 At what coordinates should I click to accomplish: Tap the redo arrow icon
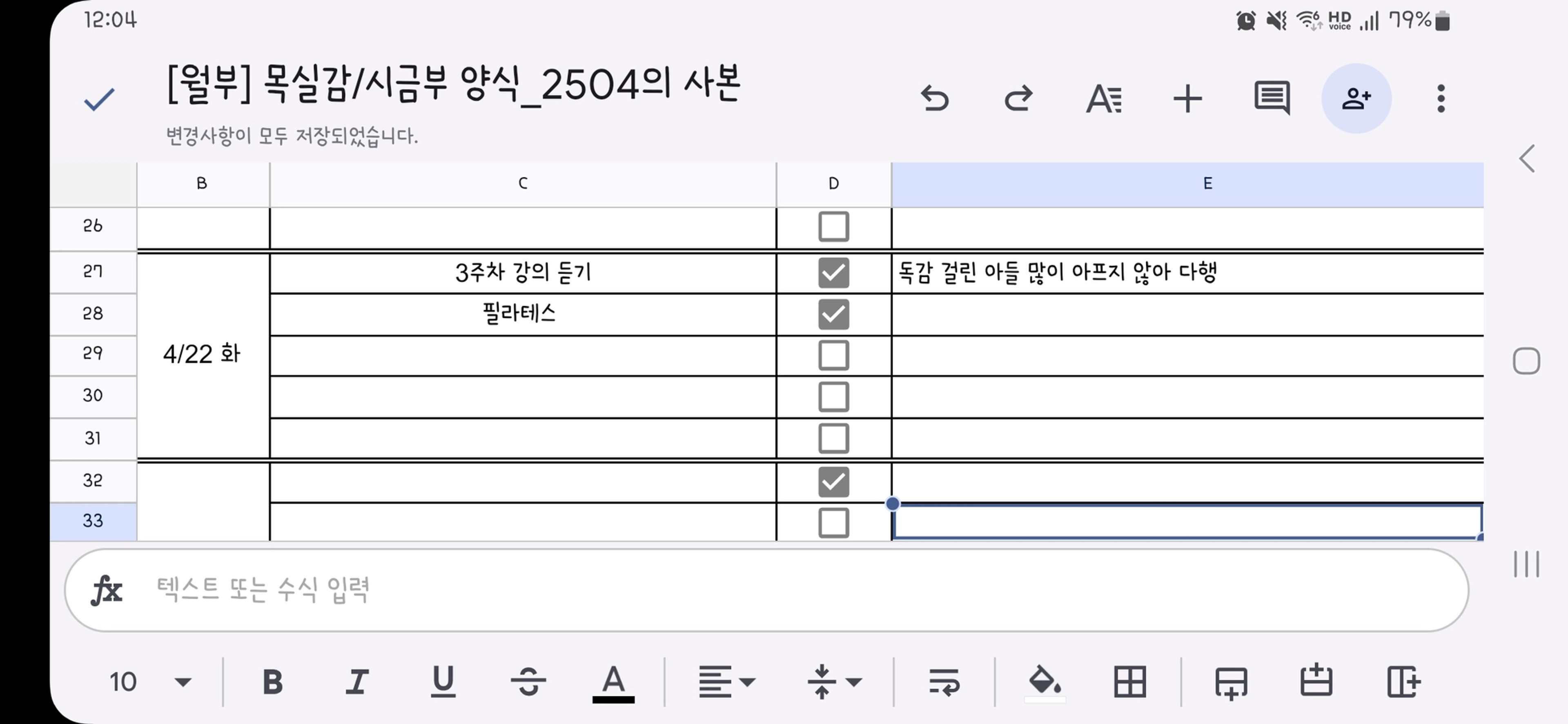click(x=1018, y=98)
